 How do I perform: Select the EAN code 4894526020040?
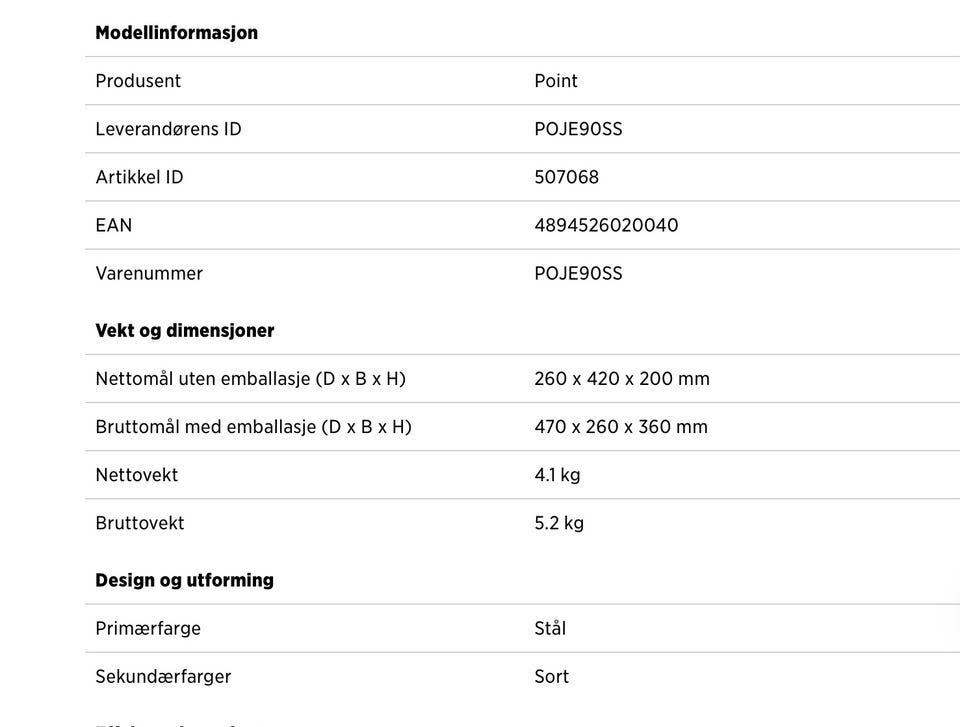pyautogui.click(x=606, y=225)
